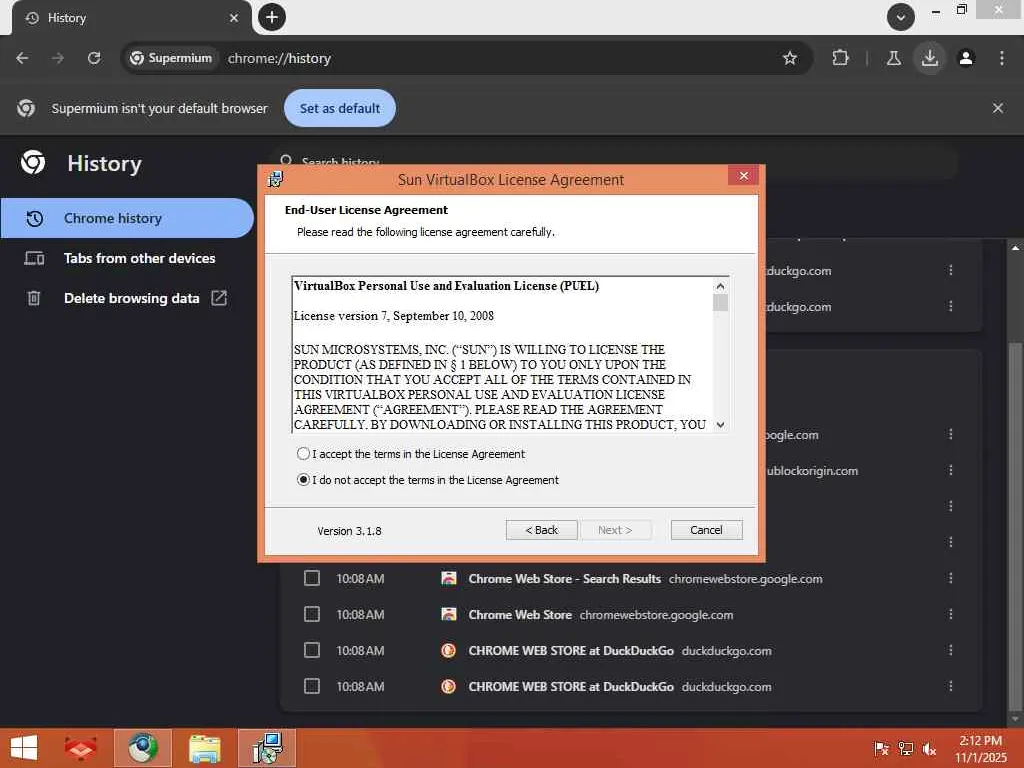
Task: Check the Chrome Web Store - Search Results entry
Action: 312,579
